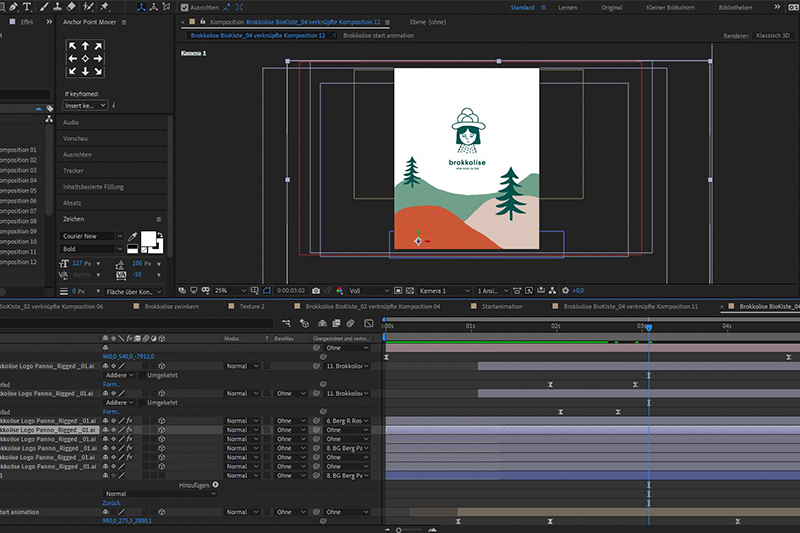The image size is (800, 533).
Task: Toggle the Umgekehrt checkbox for first mask
Action: click(141, 375)
